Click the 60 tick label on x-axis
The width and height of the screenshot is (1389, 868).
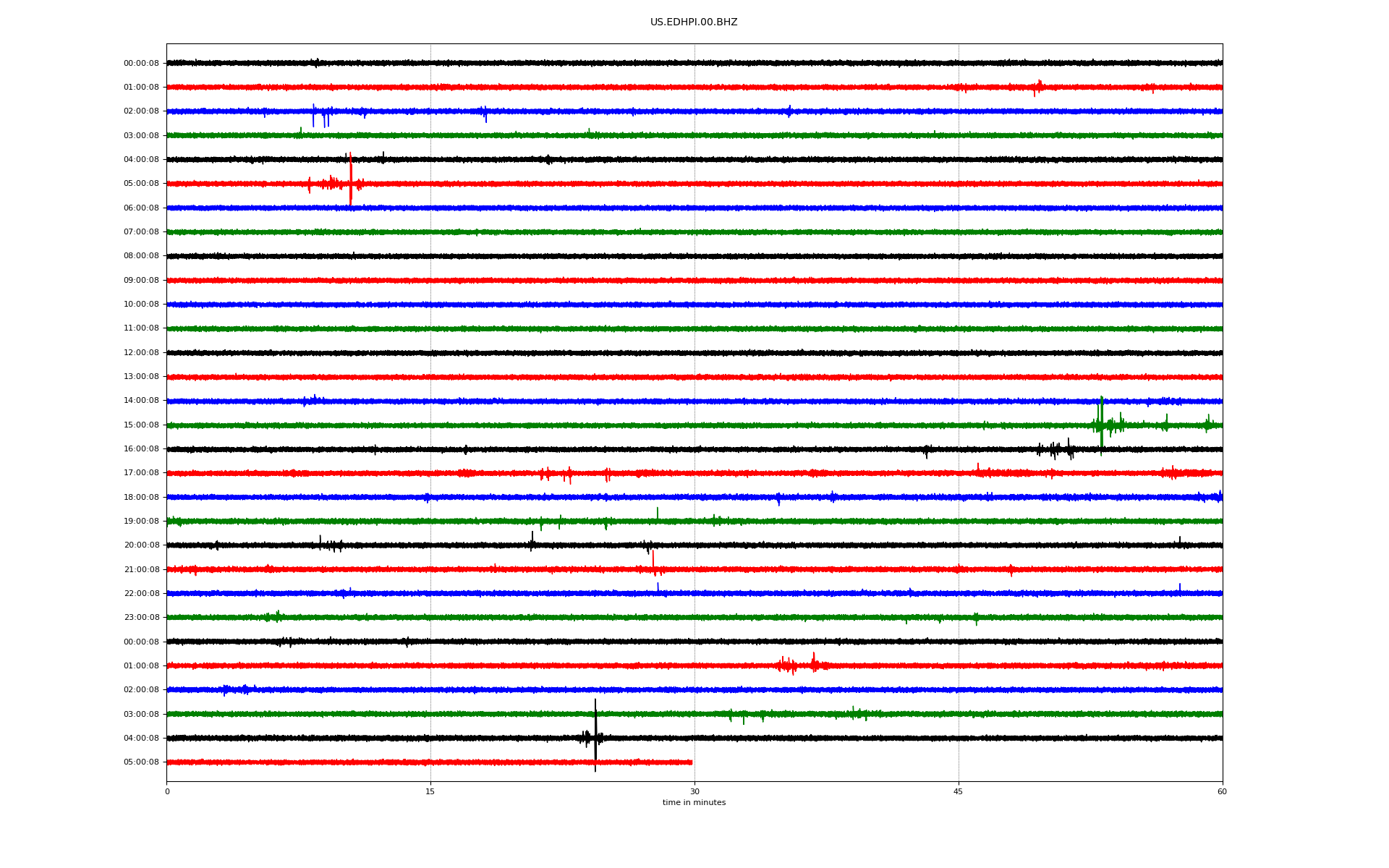click(1222, 791)
